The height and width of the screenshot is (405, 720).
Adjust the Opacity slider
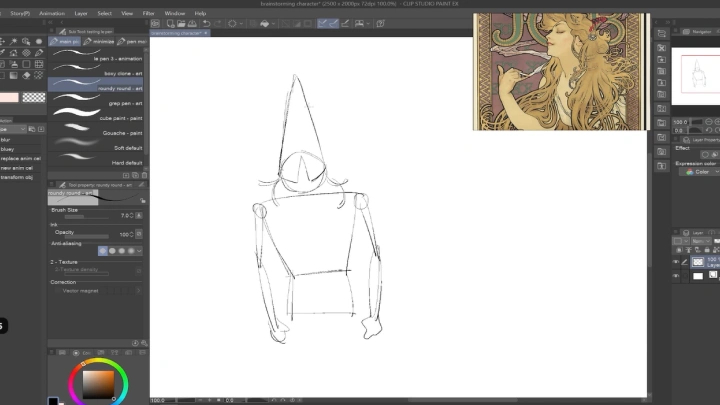(86, 236)
